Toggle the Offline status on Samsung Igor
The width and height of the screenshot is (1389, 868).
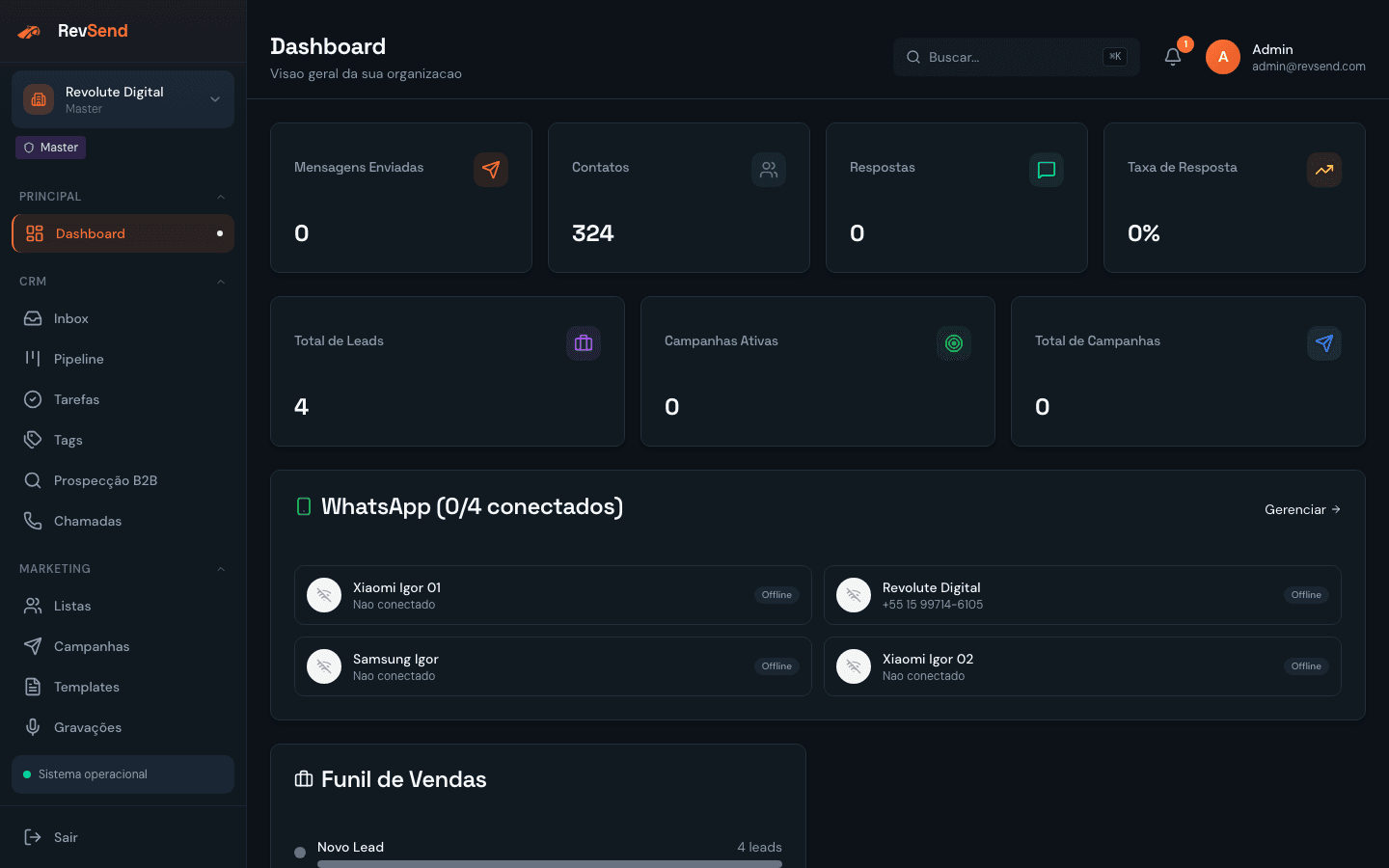click(776, 665)
